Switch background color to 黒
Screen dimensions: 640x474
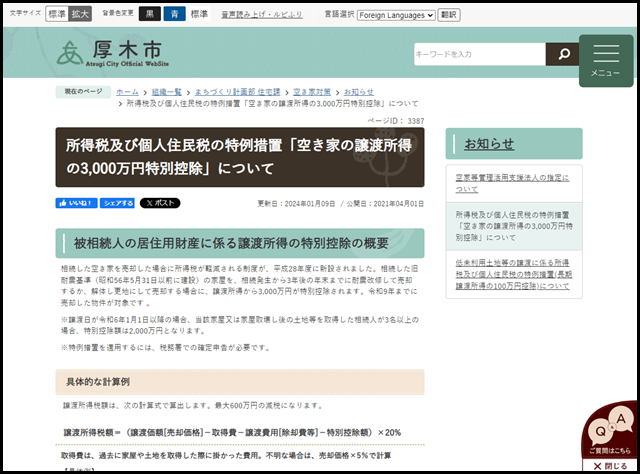point(150,14)
